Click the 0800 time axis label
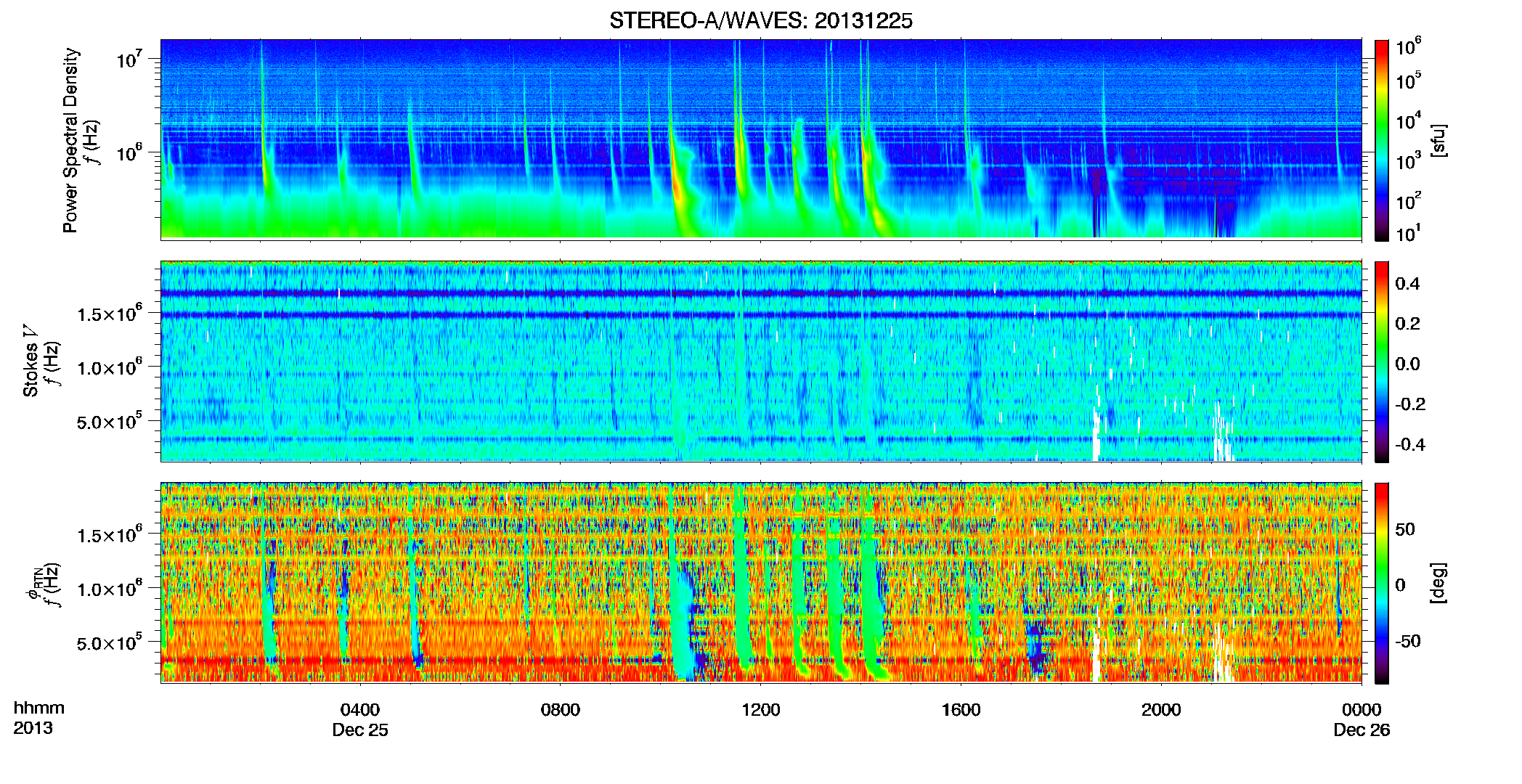This screenshot has width=1522, height=784. (561, 710)
